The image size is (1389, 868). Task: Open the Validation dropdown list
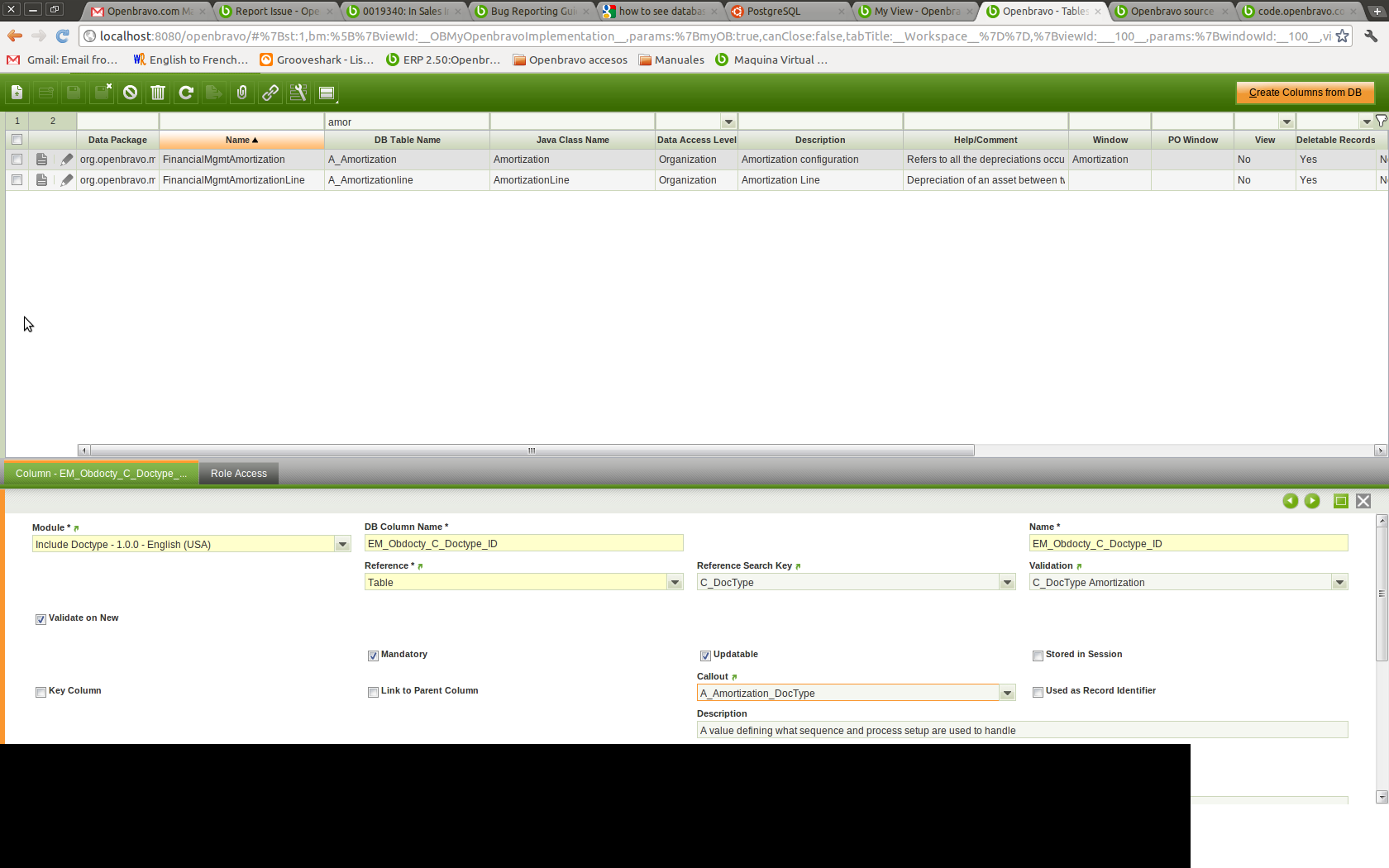[1339, 583]
